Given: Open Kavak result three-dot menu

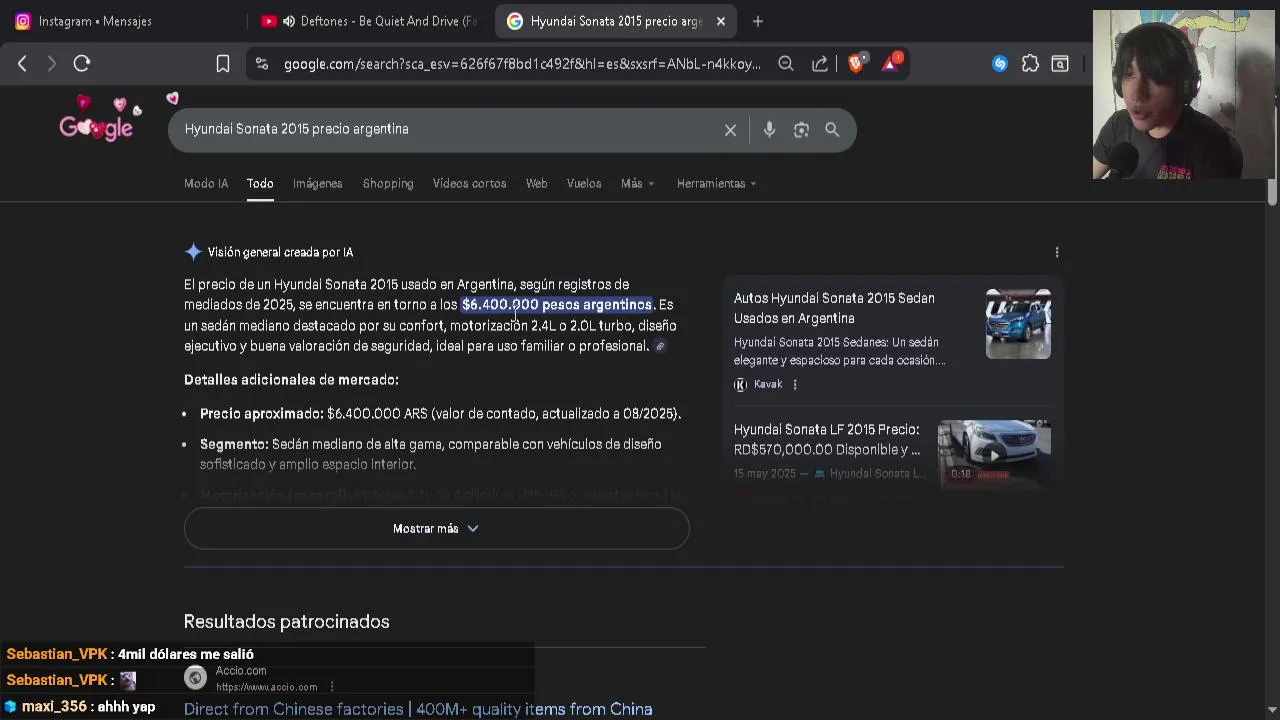Looking at the screenshot, I should tap(795, 385).
